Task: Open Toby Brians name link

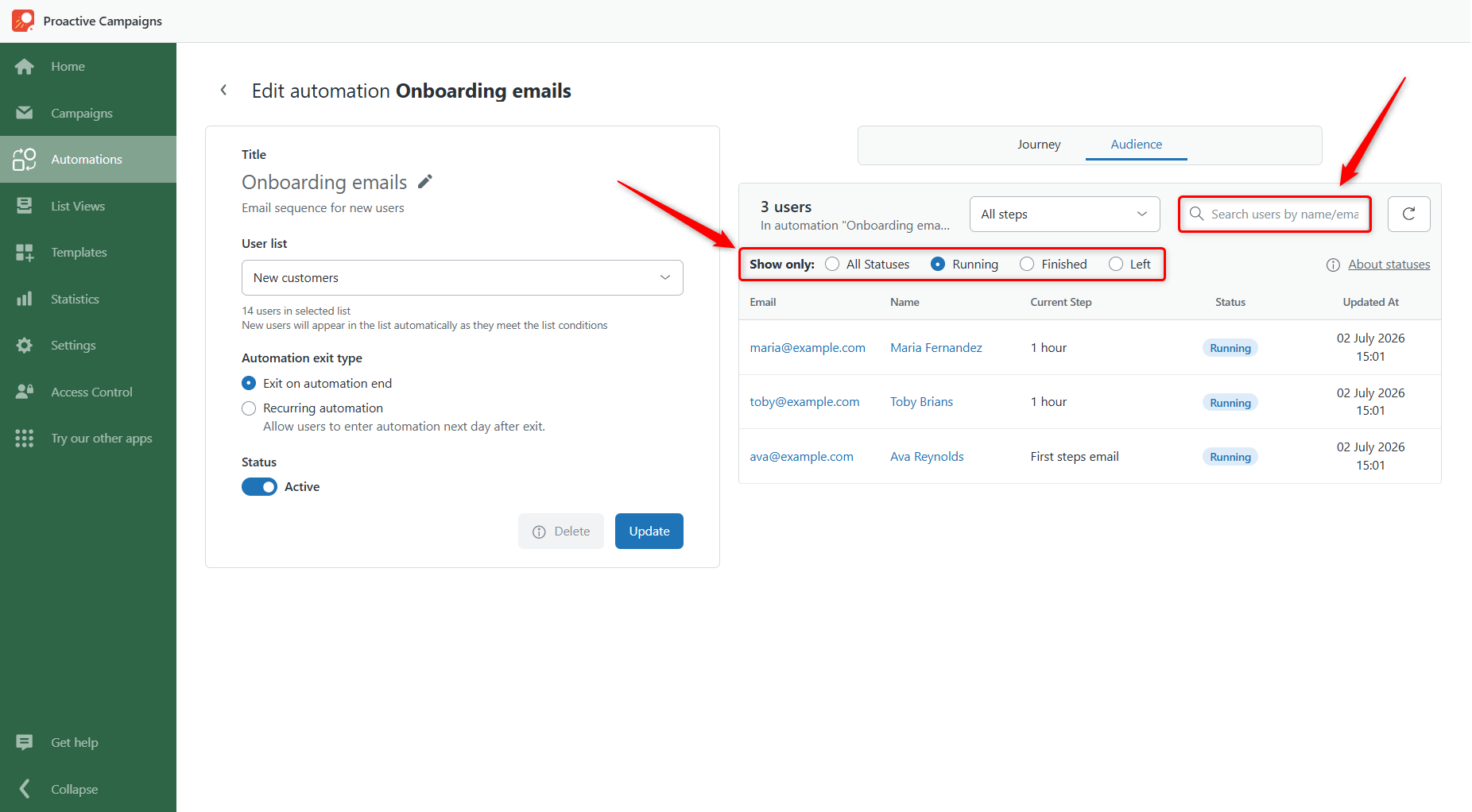Action: pos(921,402)
